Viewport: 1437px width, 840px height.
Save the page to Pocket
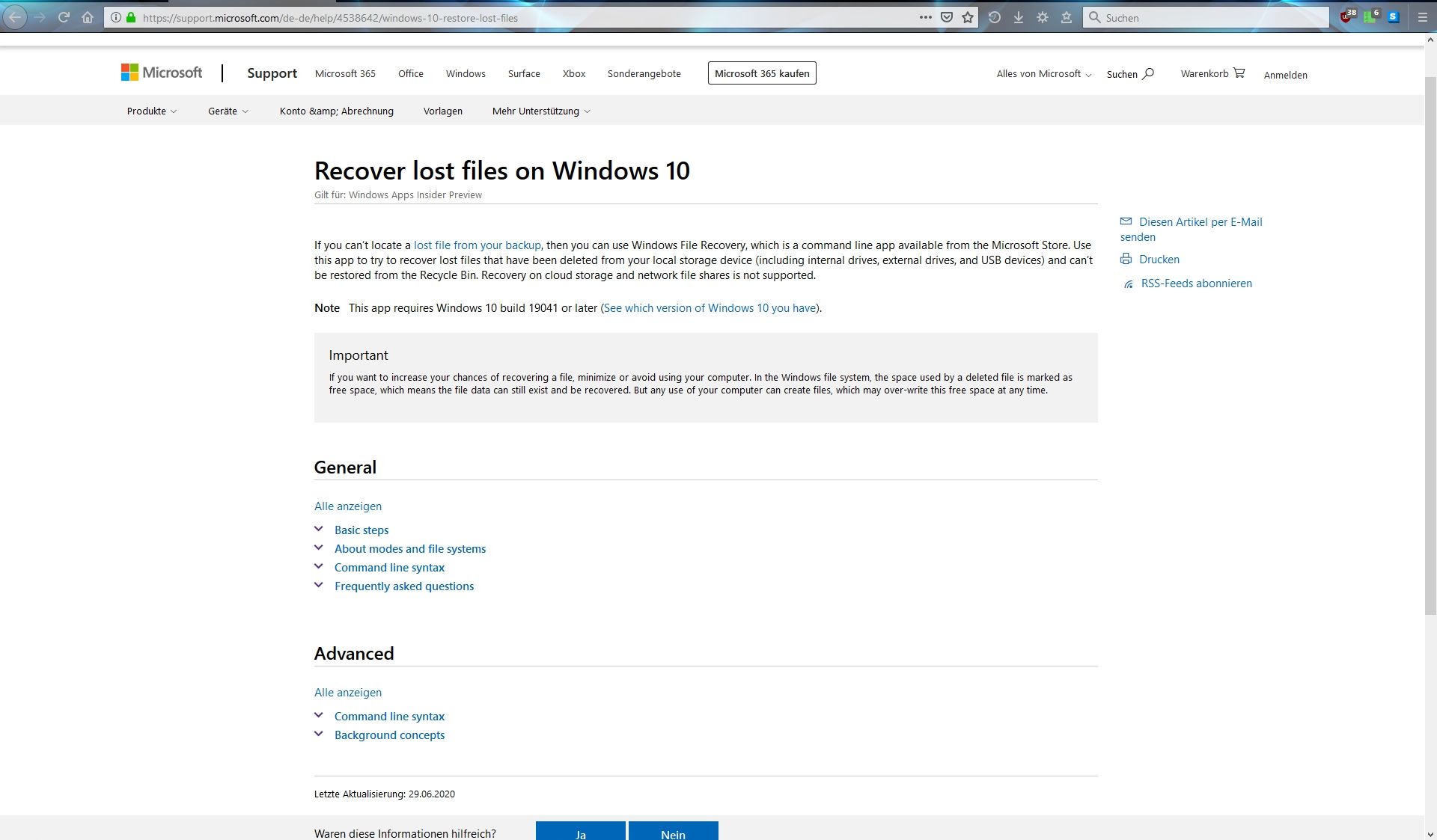click(947, 17)
